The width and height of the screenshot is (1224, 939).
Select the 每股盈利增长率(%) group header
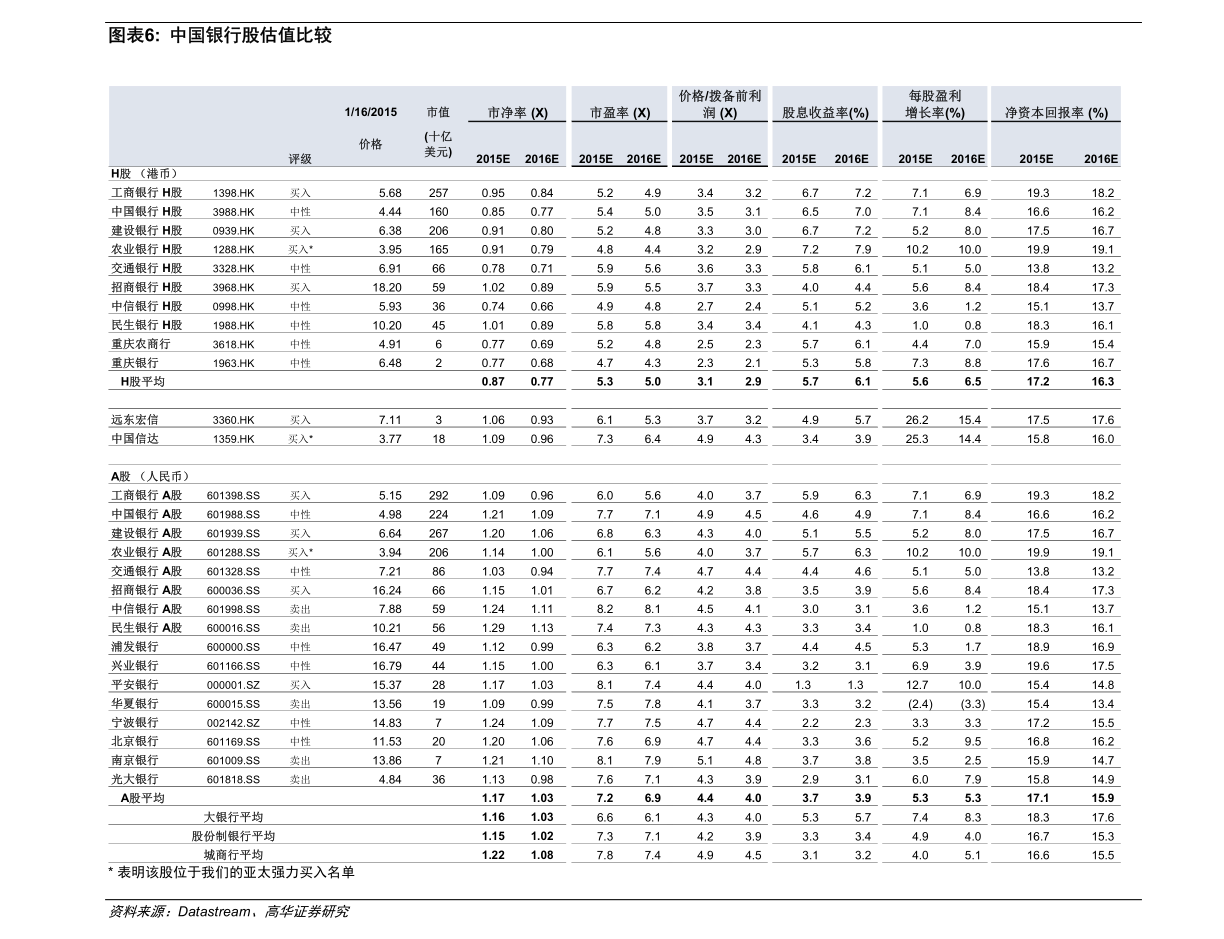click(935, 105)
